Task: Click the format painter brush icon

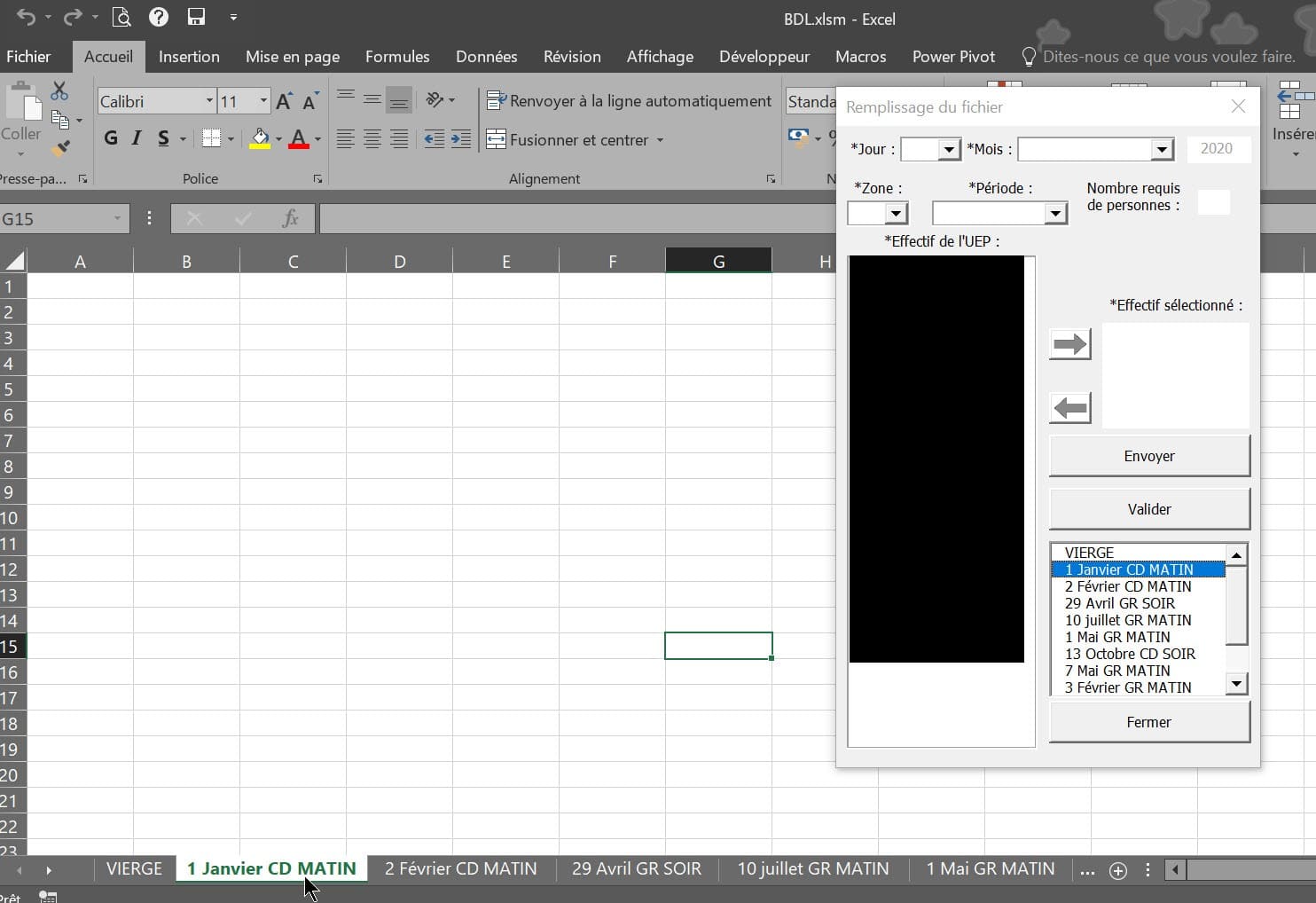Action: [x=60, y=148]
